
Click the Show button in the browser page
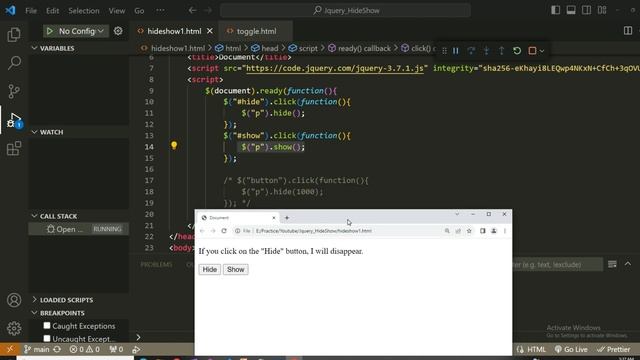(236, 269)
